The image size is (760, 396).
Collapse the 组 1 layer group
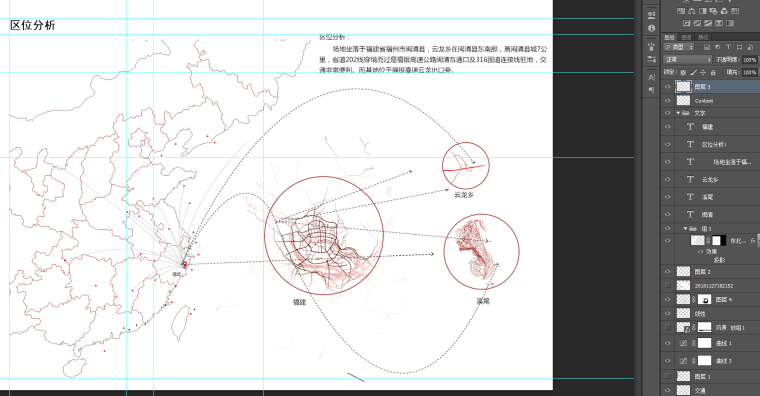coord(685,228)
